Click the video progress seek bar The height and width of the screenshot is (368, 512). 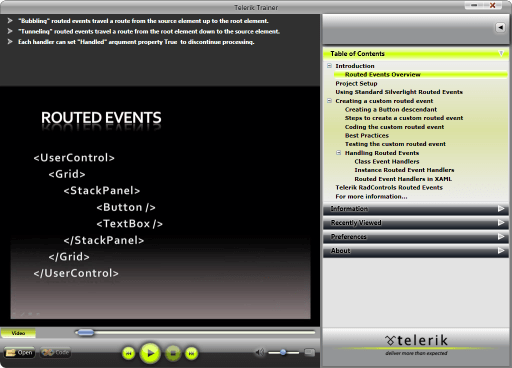[195, 332]
